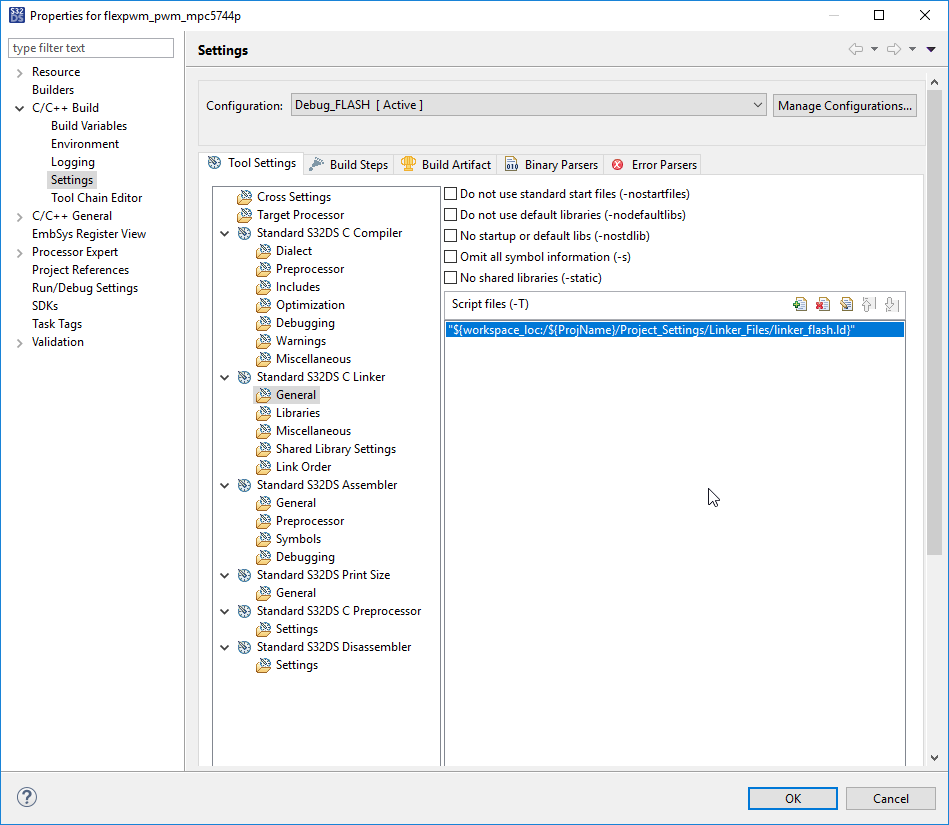Click the Warnings option icon
949x825 pixels.
tap(264, 341)
